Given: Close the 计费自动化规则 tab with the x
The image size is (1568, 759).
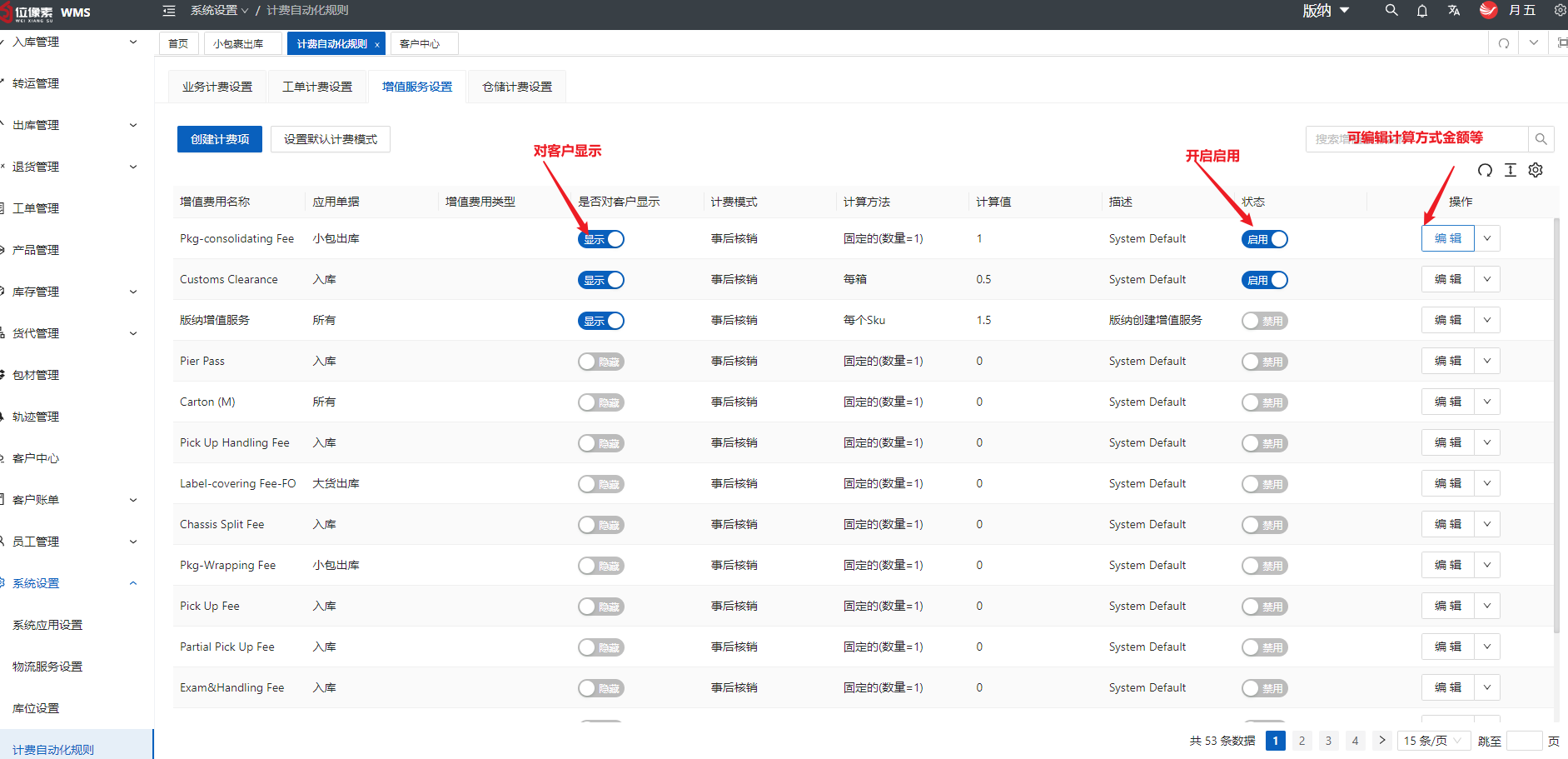Looking at the screenshot, I should [x=377, y=45].
